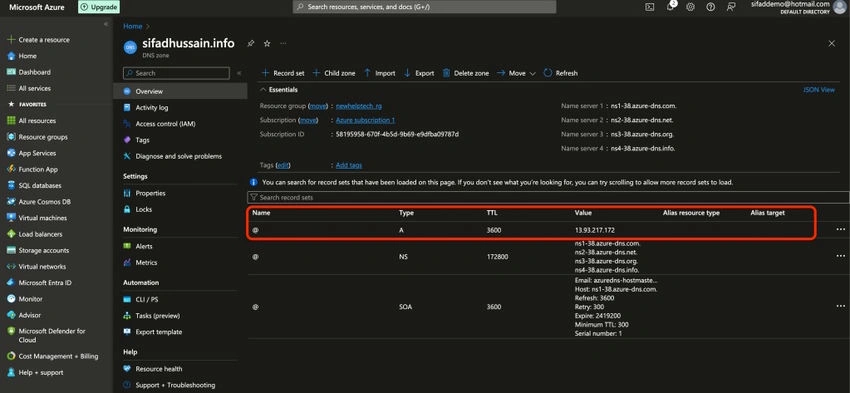Open Resource health
Viewport: 850px width, 393px height.
(x=158, y=369)
